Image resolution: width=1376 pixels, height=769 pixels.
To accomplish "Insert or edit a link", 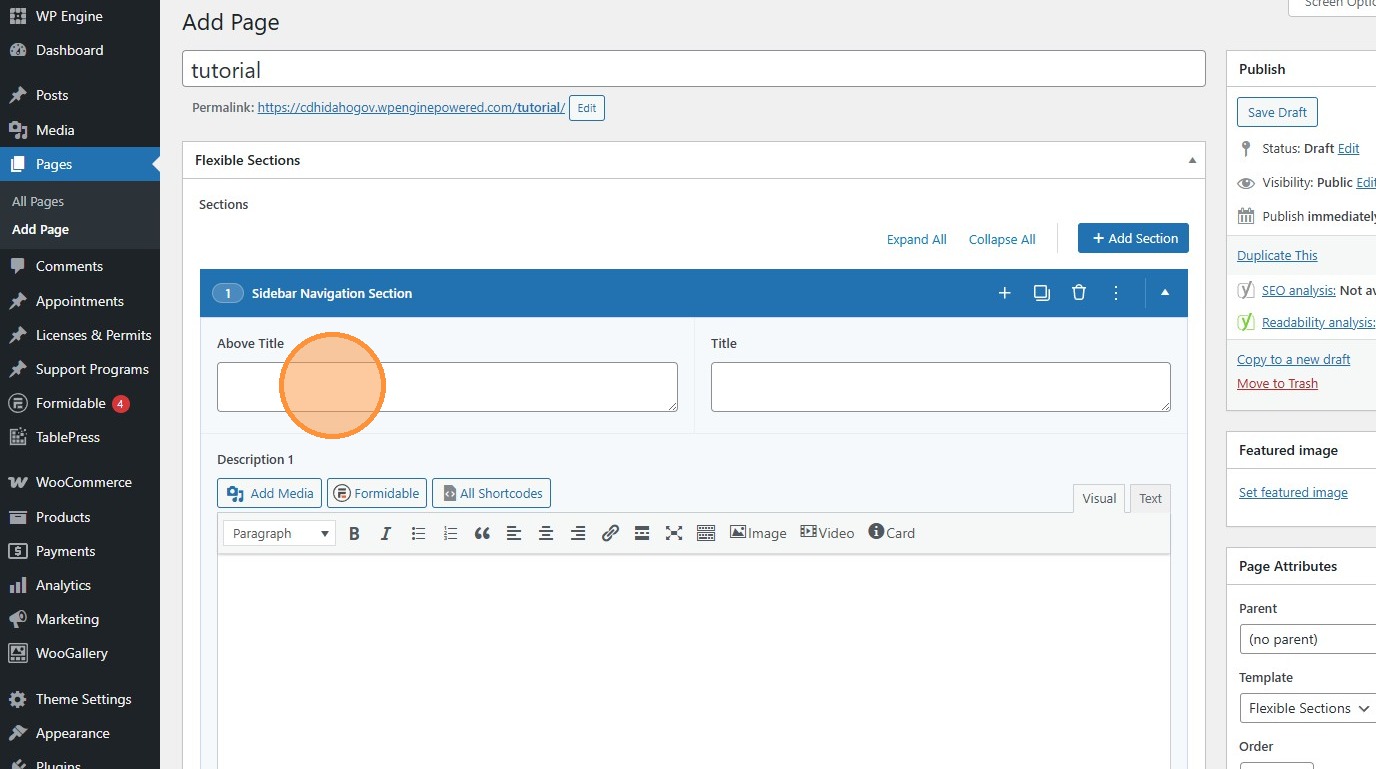I will click(x=610, y=533).
